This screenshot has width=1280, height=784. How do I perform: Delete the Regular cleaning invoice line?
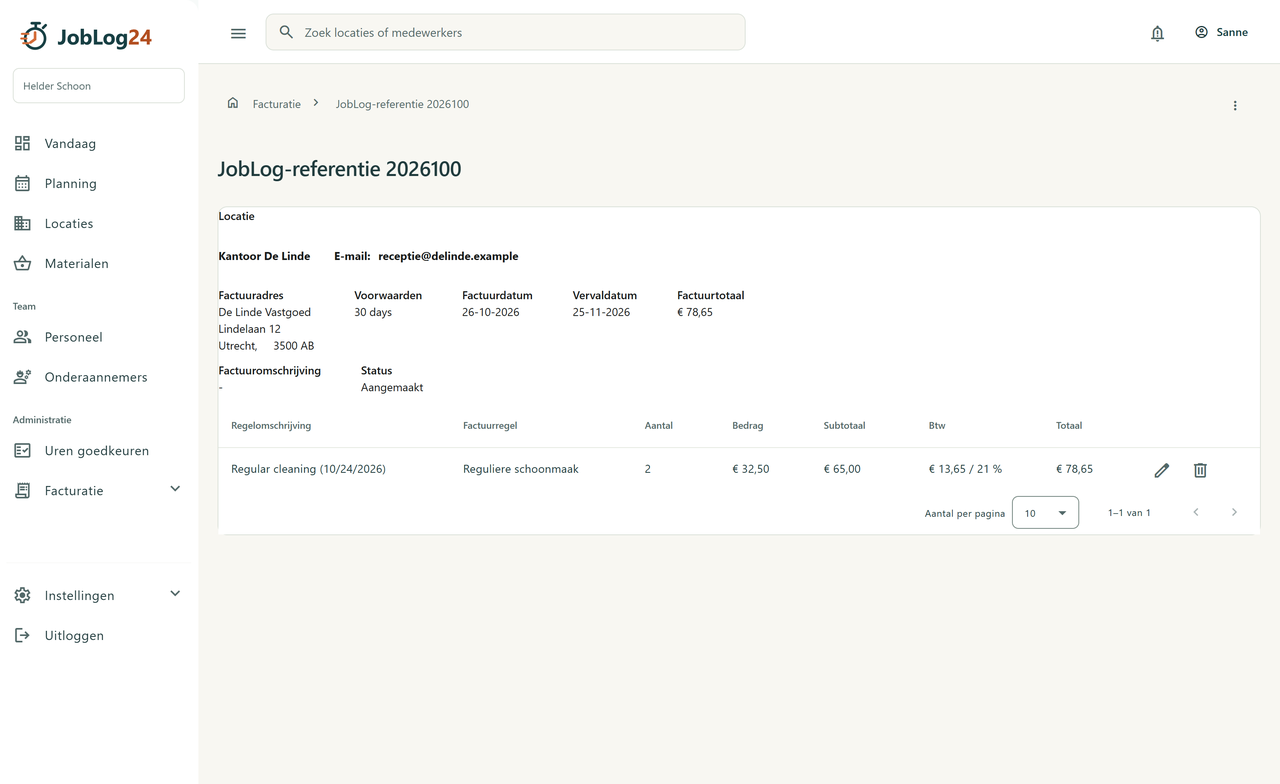1200,470
